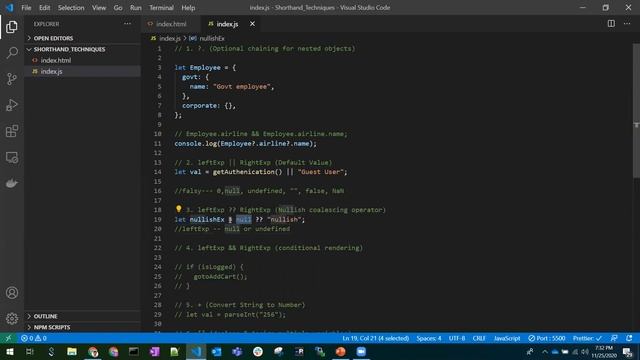640x360 pixels.
Task: Click the Ln 19, Col 21 cursor position
Action: click(376, 338)
